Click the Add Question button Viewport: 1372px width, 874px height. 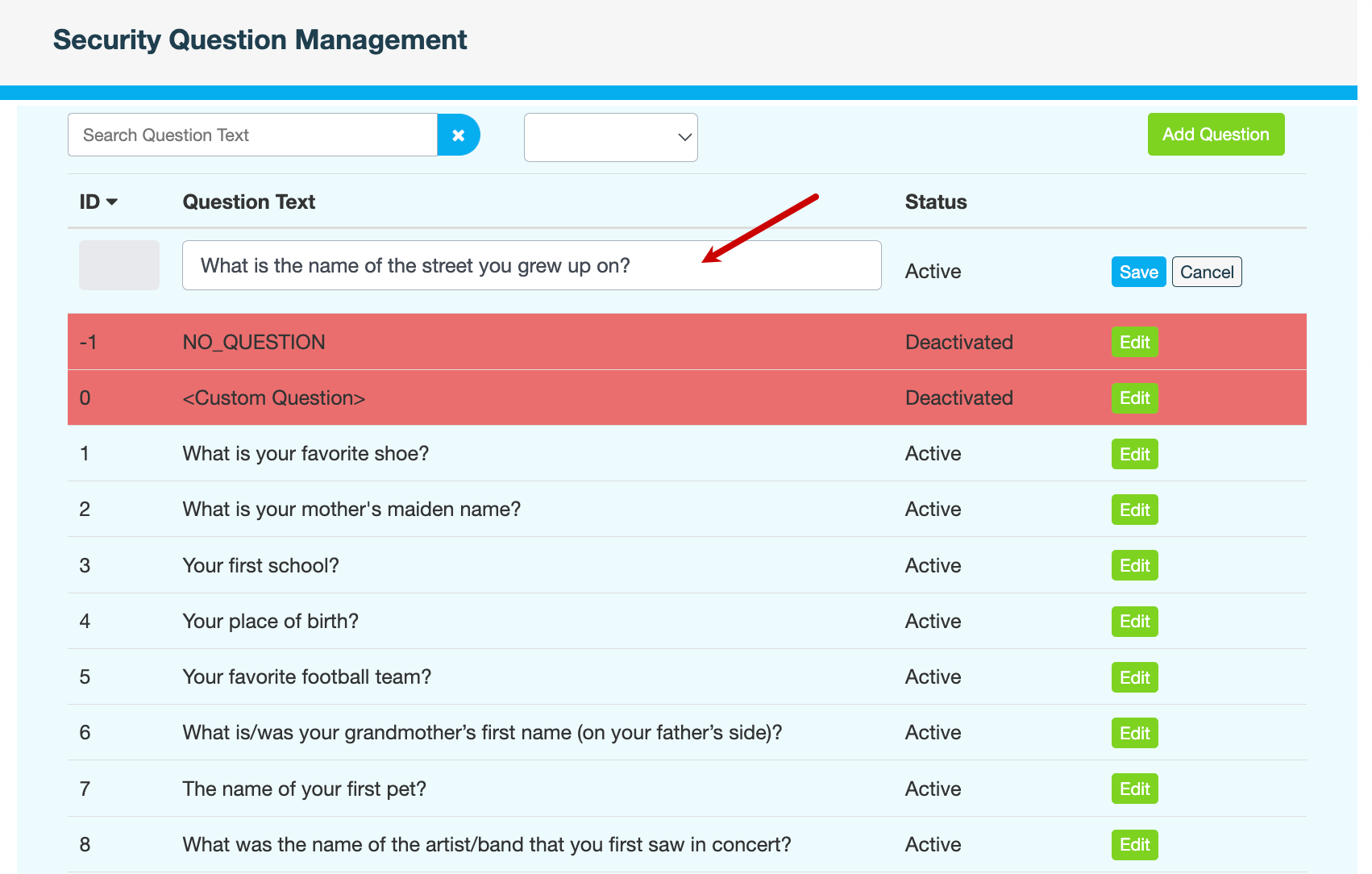coord(1215,135)
